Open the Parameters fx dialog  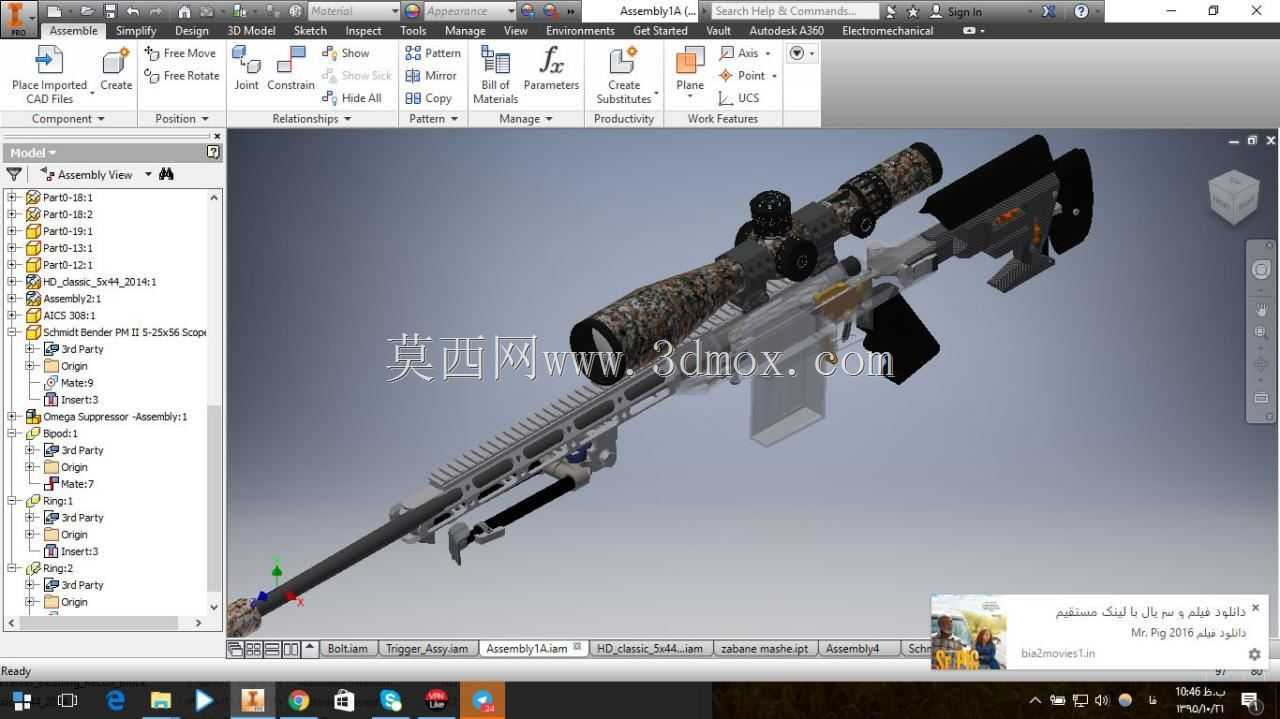[551, 68]
